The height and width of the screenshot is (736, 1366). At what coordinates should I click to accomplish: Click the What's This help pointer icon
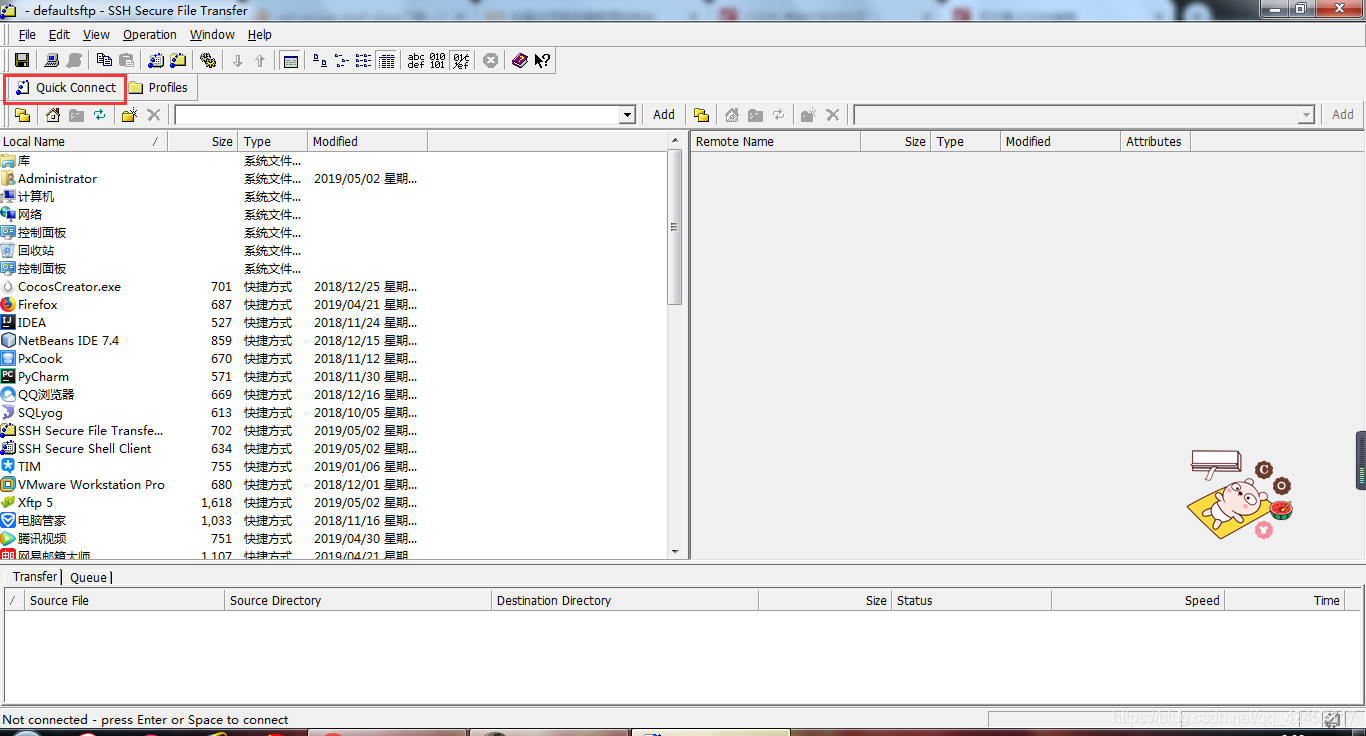pos(542,61)
